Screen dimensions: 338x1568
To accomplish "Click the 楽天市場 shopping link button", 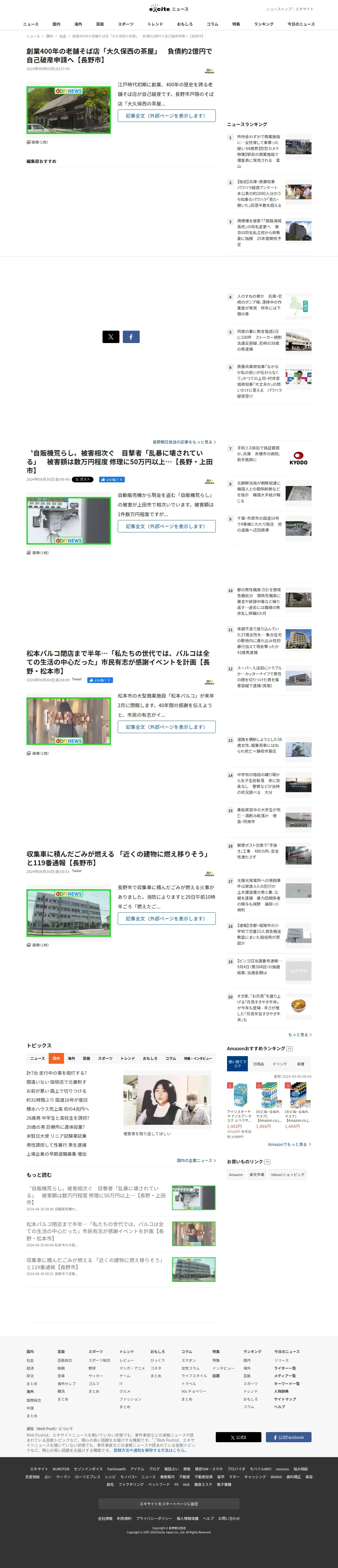I will coord(257,1175).
